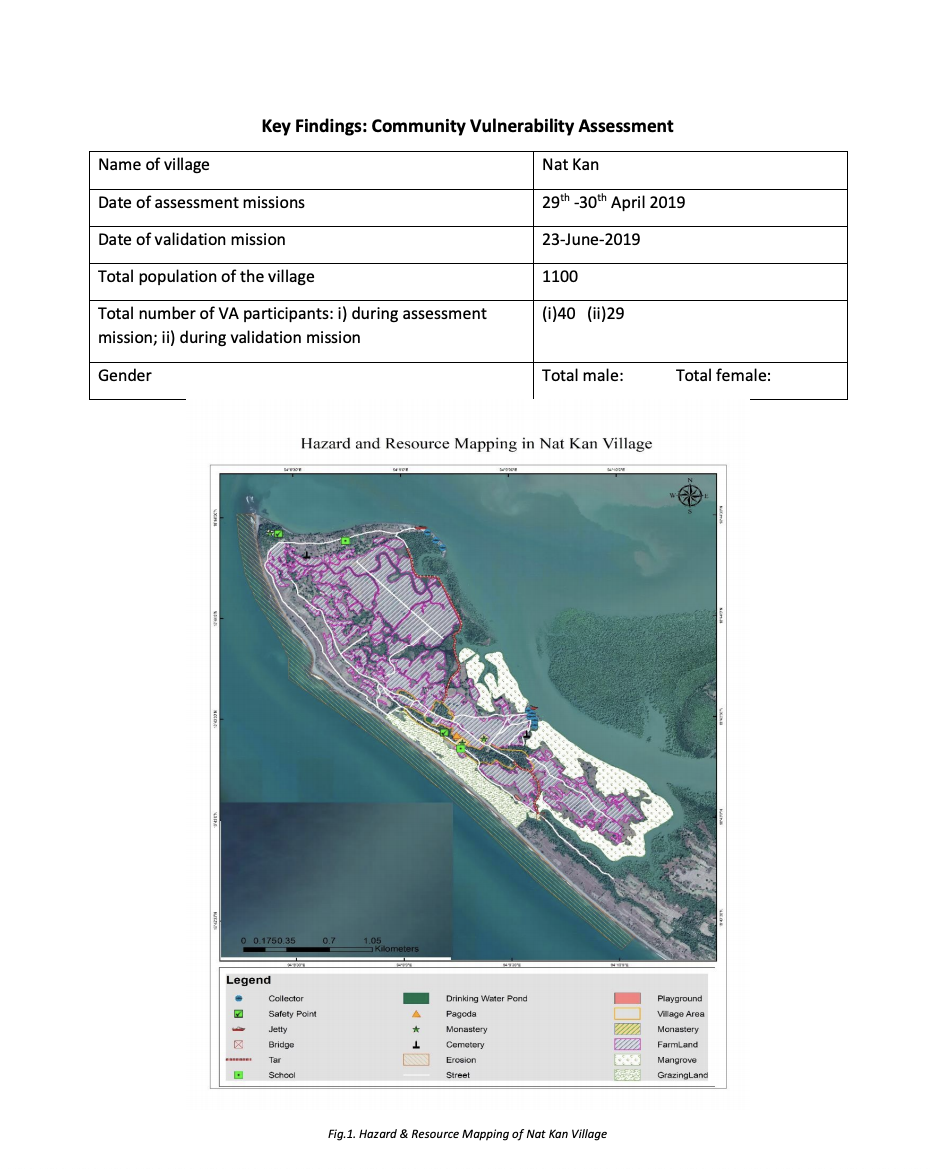Screen dimensions: 931x1169
Task: Select the pink Playground legend swatch
Action: point(626,998)
